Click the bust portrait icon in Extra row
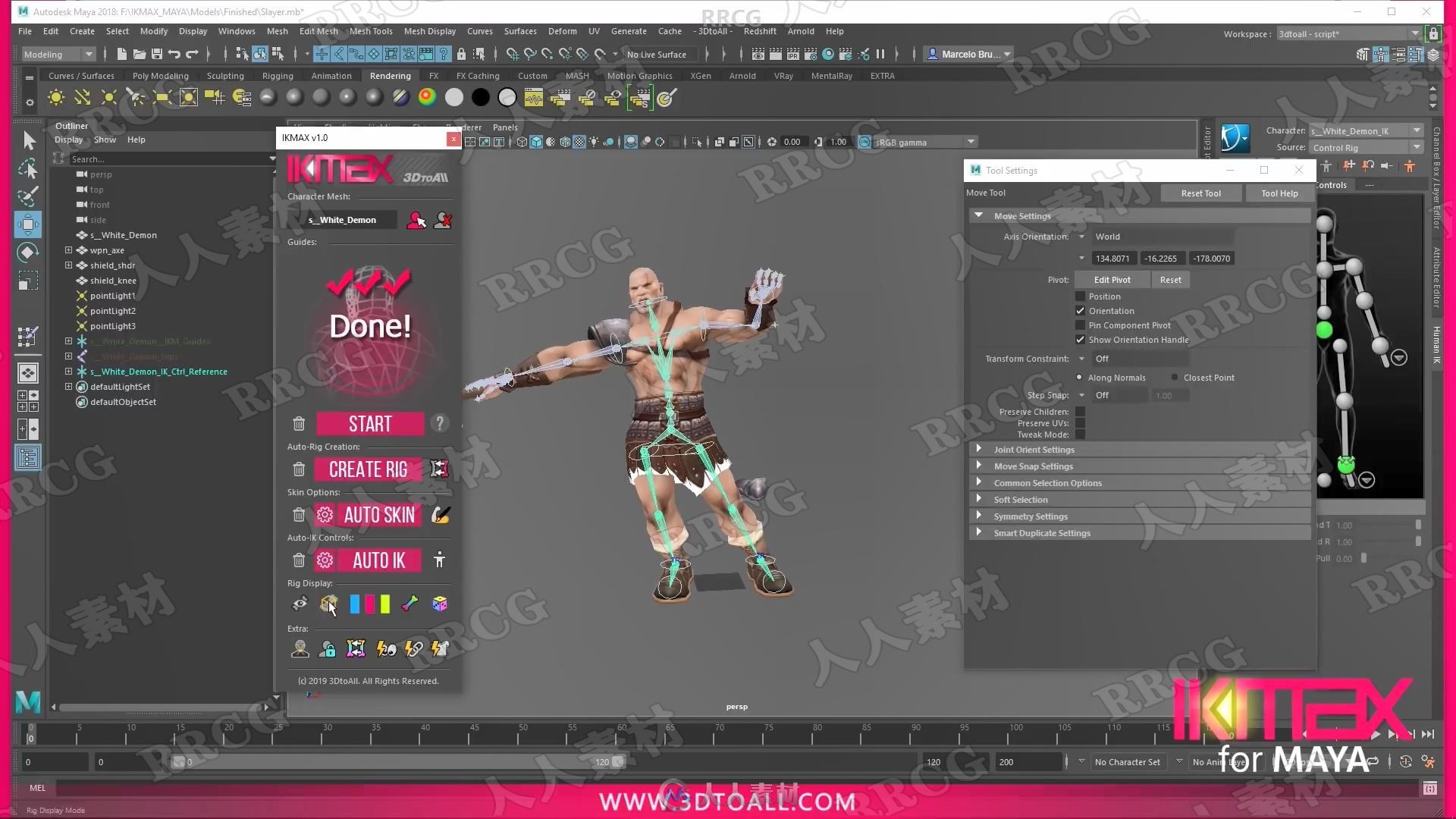This screenshot has width=1456, height=819. (300, 649)
